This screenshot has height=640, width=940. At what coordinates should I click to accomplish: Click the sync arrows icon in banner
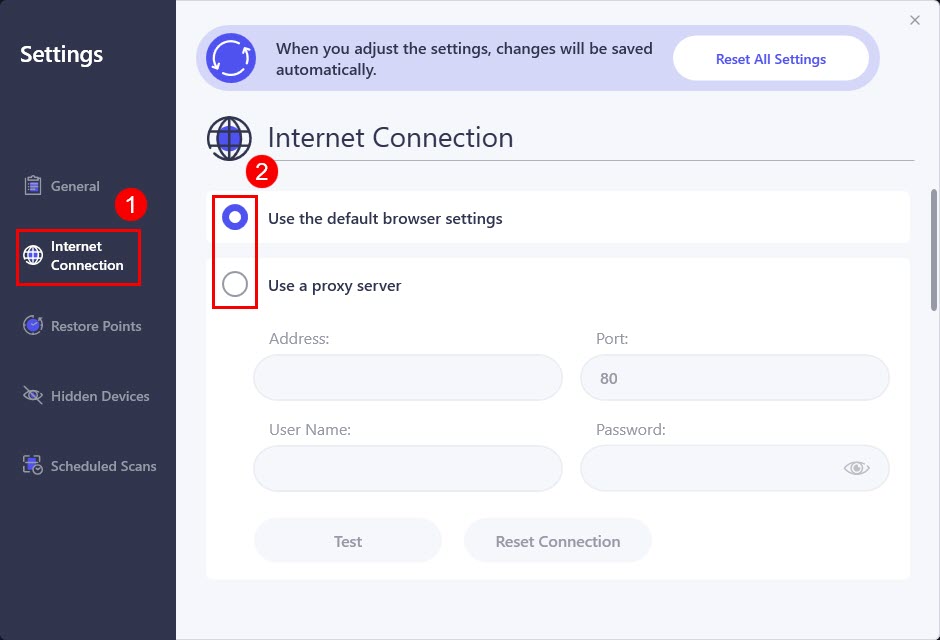[x=231, y=58]
